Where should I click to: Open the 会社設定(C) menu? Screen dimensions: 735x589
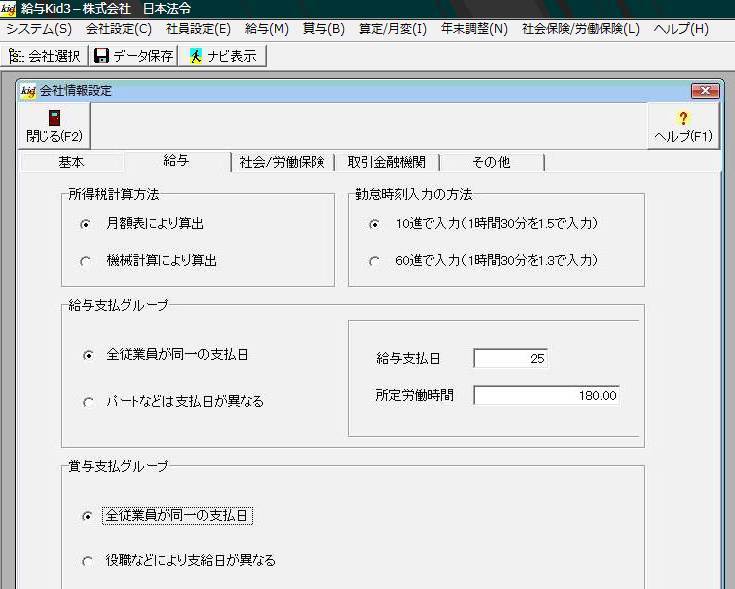119,29
